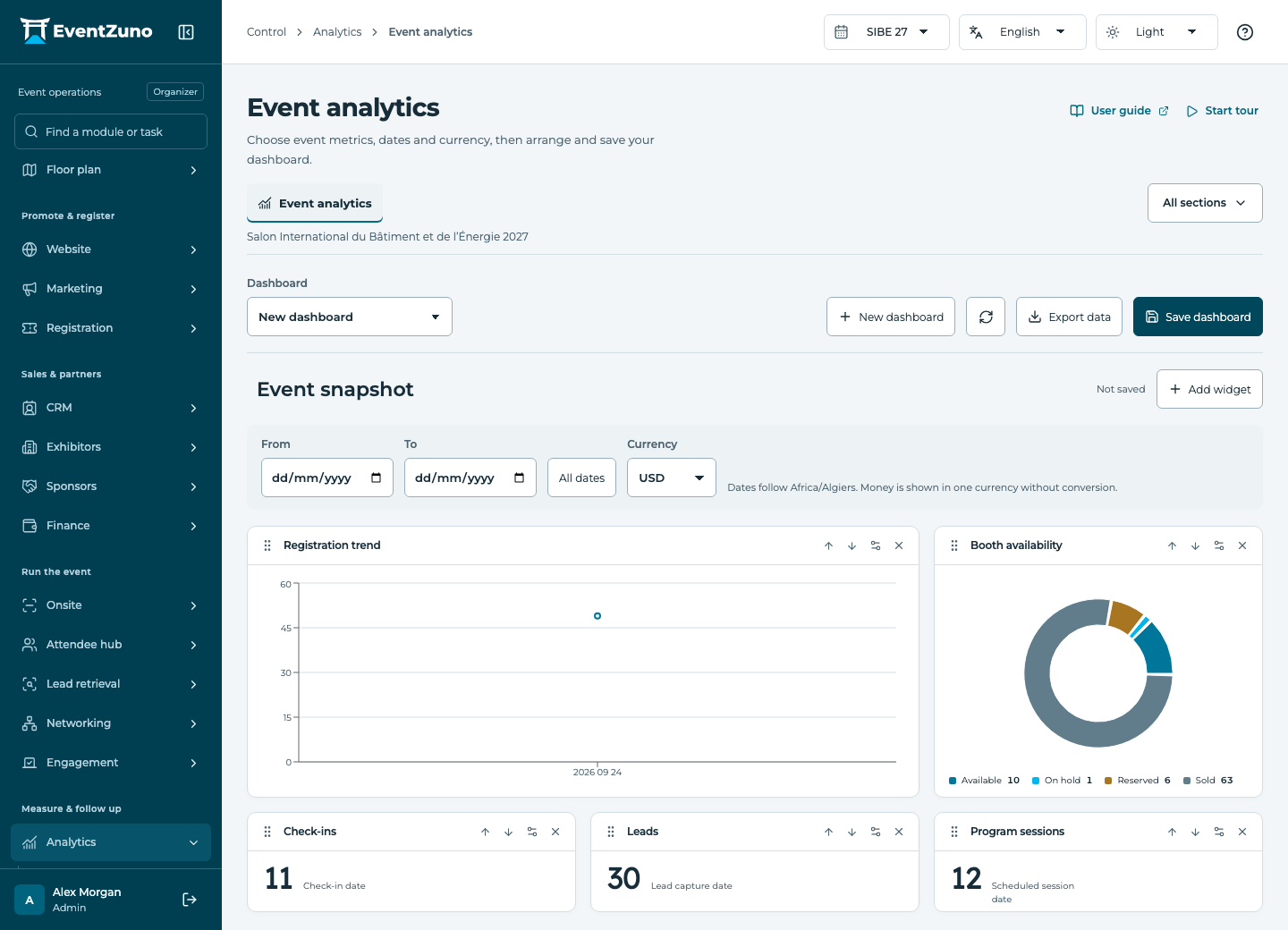Click the Sold legend color swatch

[x=1187, y=781]
